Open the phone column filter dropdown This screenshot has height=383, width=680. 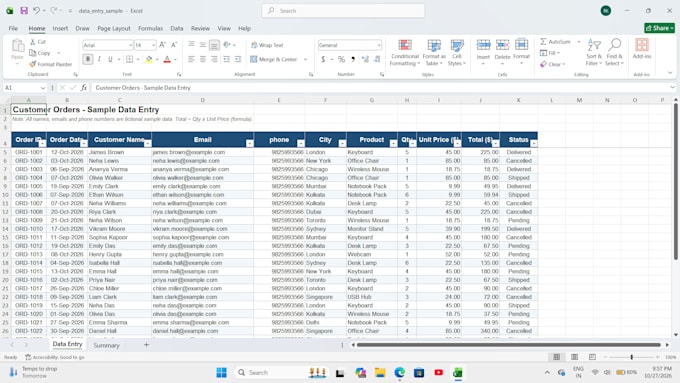pyautogui.click(x=301, y=143)
